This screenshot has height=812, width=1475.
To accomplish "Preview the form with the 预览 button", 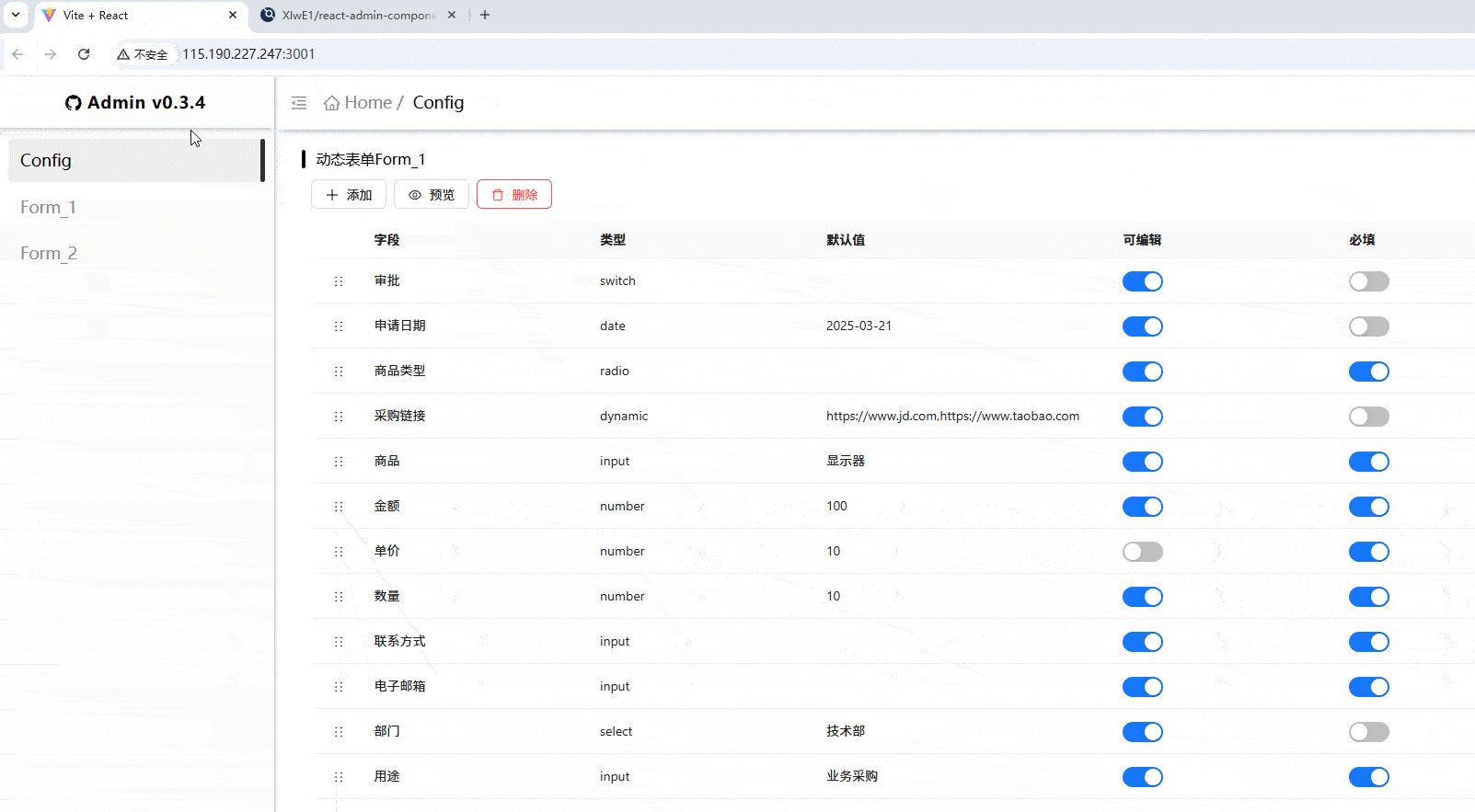I will [x=432, y=195].
